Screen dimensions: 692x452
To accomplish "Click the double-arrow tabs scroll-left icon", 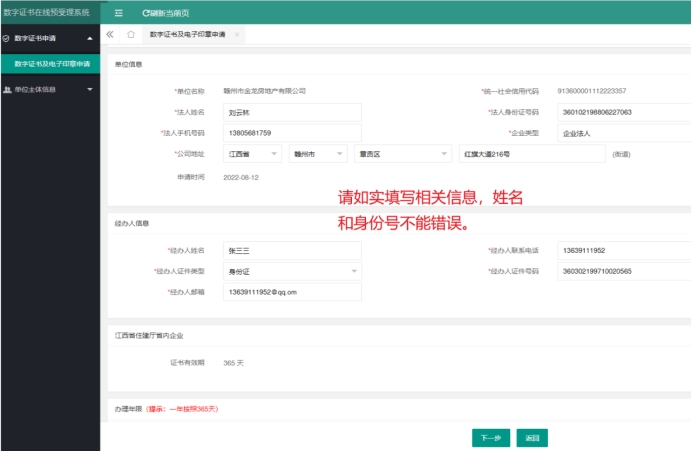I will (x=110, y=35).
